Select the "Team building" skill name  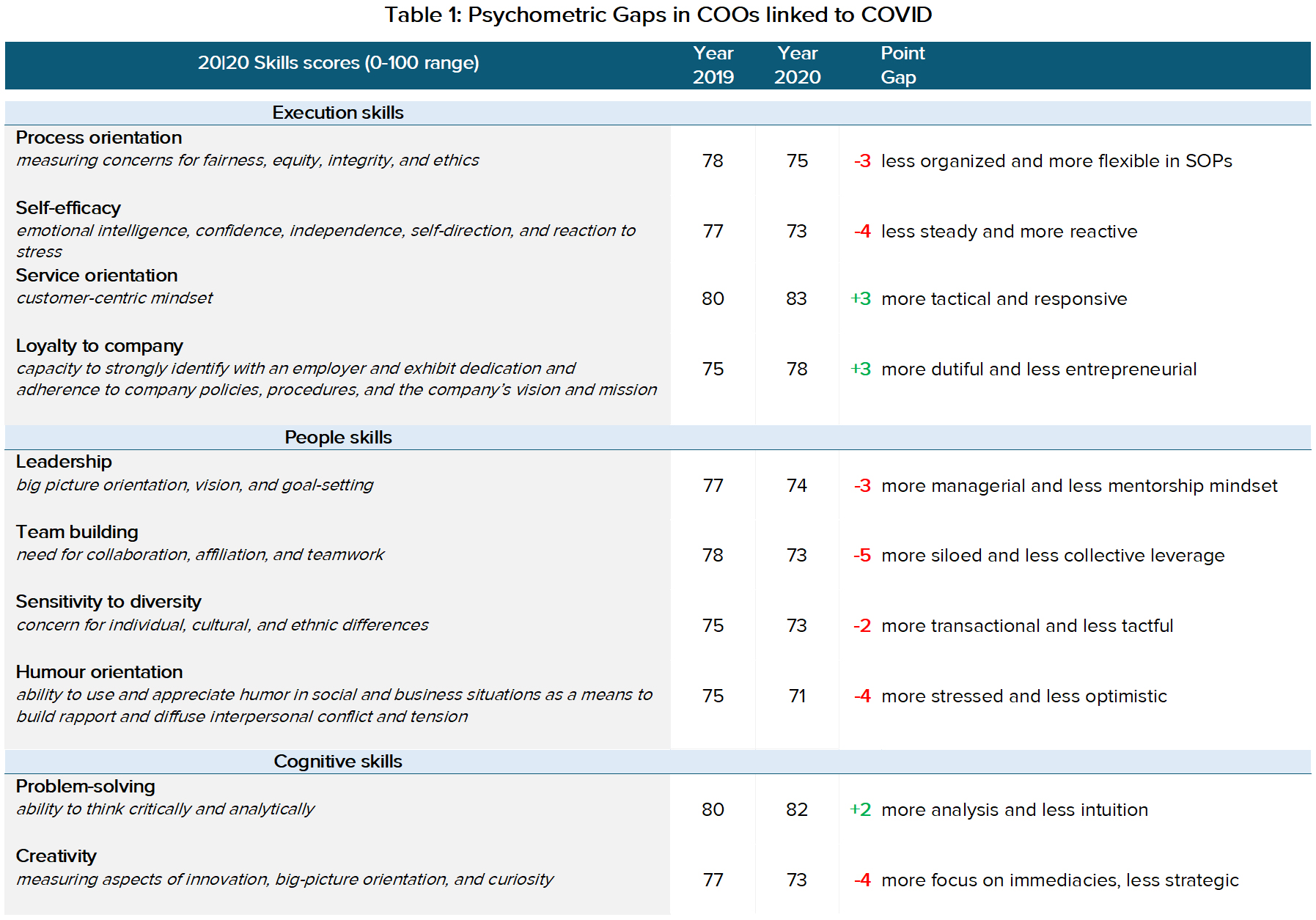(x=77, y=532)
